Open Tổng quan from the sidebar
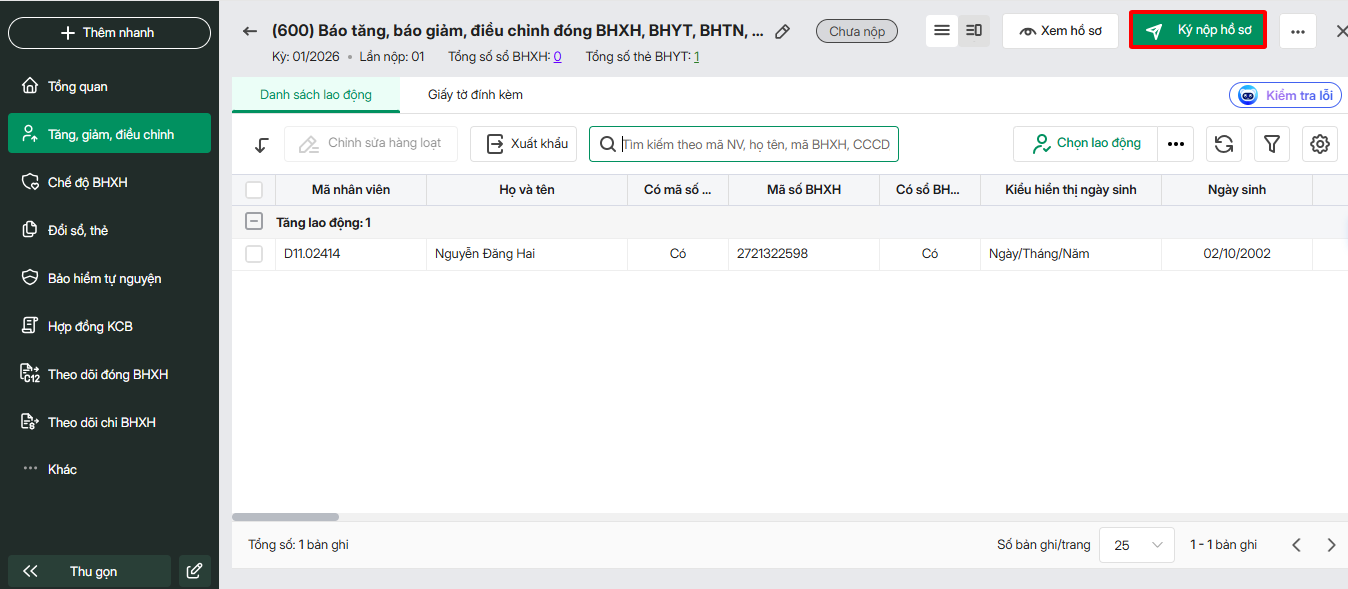The image size is (1348, 589). click(109, 86)
